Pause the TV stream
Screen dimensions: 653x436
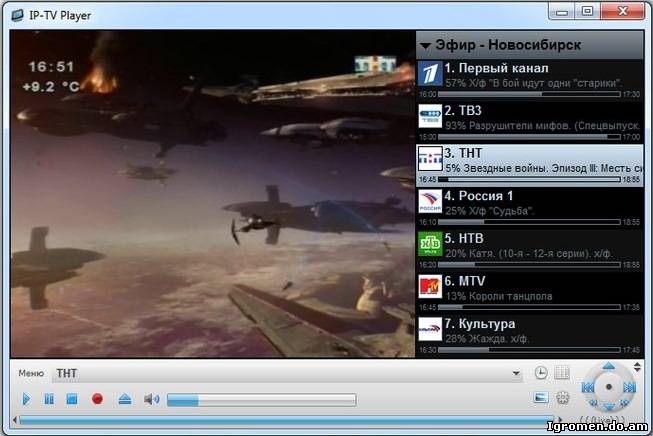49,399
